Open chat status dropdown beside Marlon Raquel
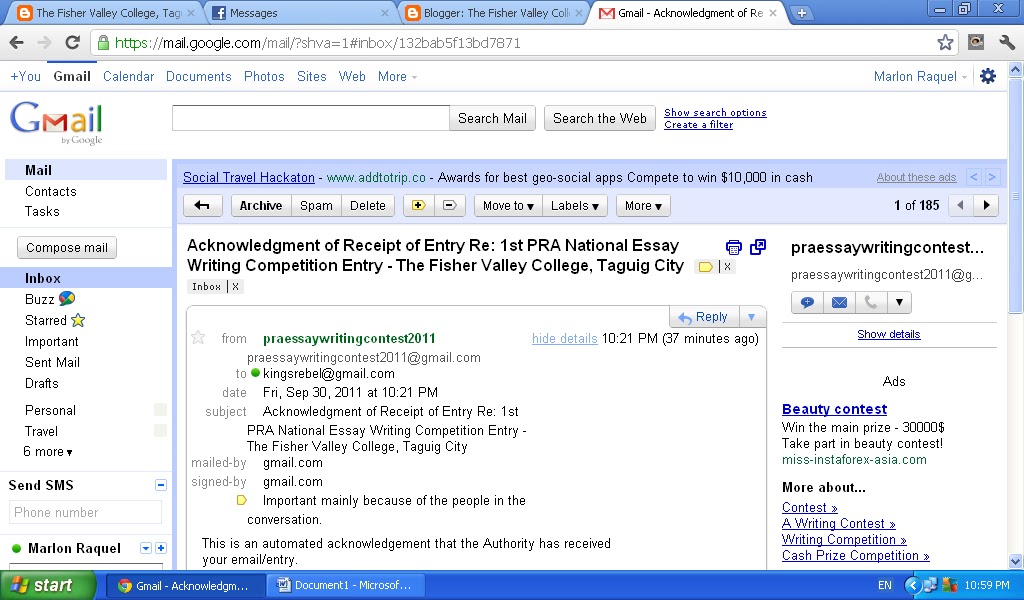The width and height of the screenshot is (1024, 600). 146,548
